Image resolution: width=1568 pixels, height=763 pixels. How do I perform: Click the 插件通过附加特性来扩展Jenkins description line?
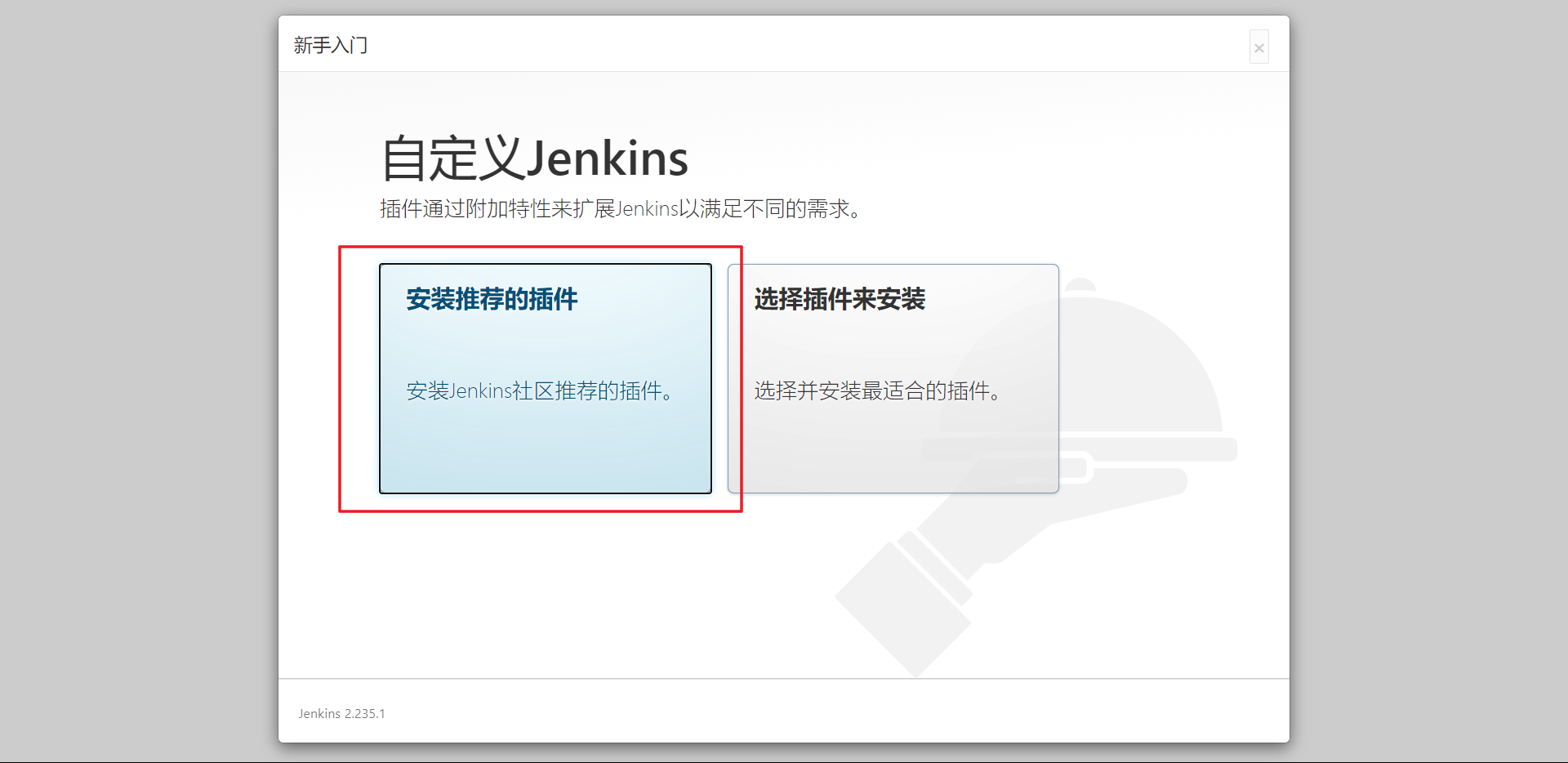621,209
